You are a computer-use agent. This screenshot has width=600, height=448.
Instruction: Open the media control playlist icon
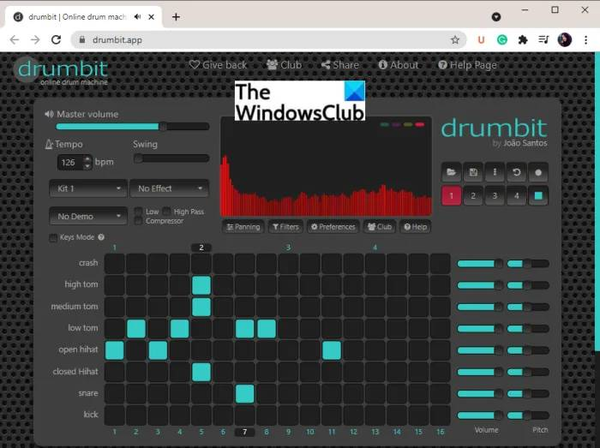coord(543,40)
